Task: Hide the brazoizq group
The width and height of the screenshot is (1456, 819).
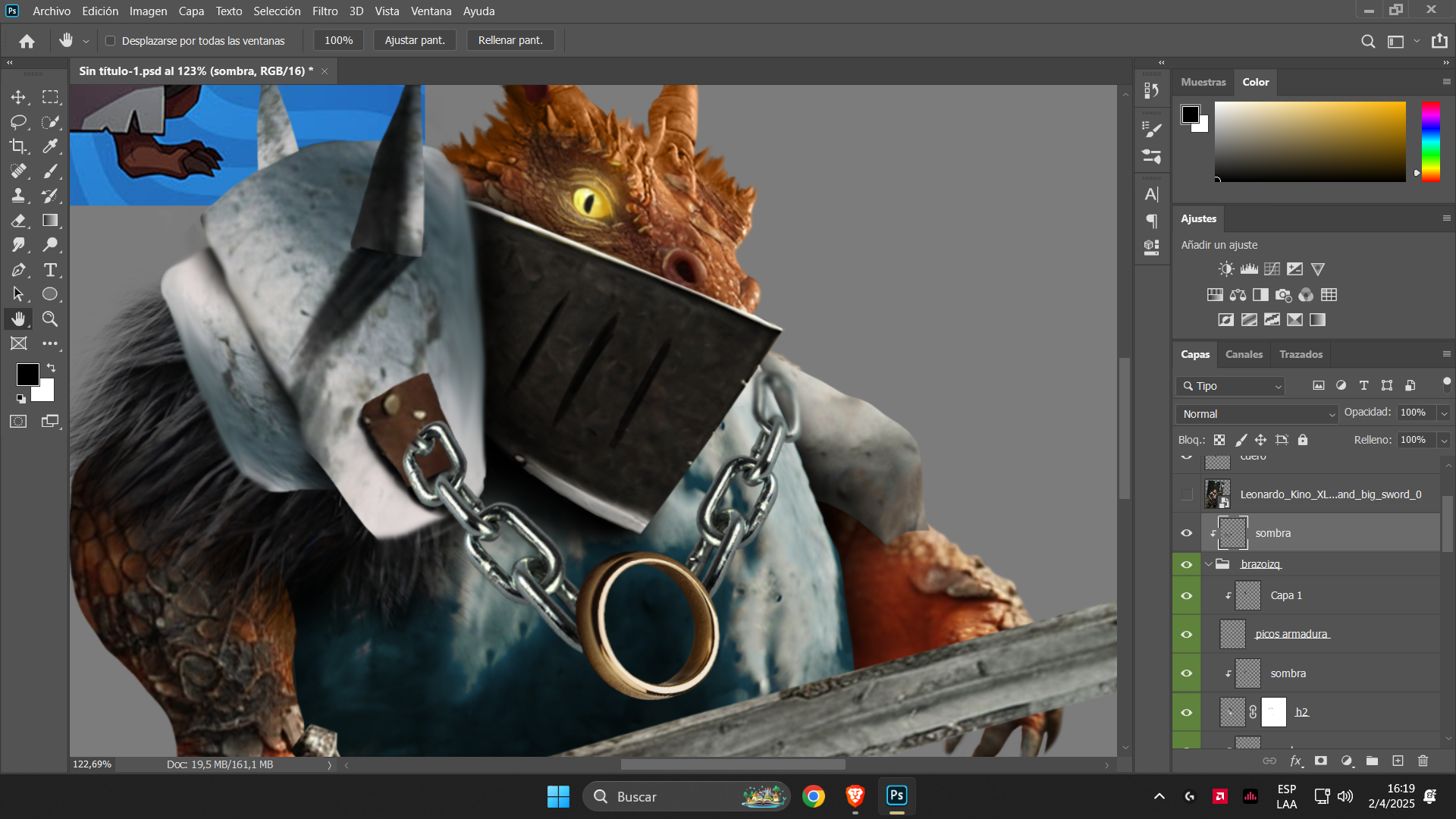Action: click(1187, 564)
